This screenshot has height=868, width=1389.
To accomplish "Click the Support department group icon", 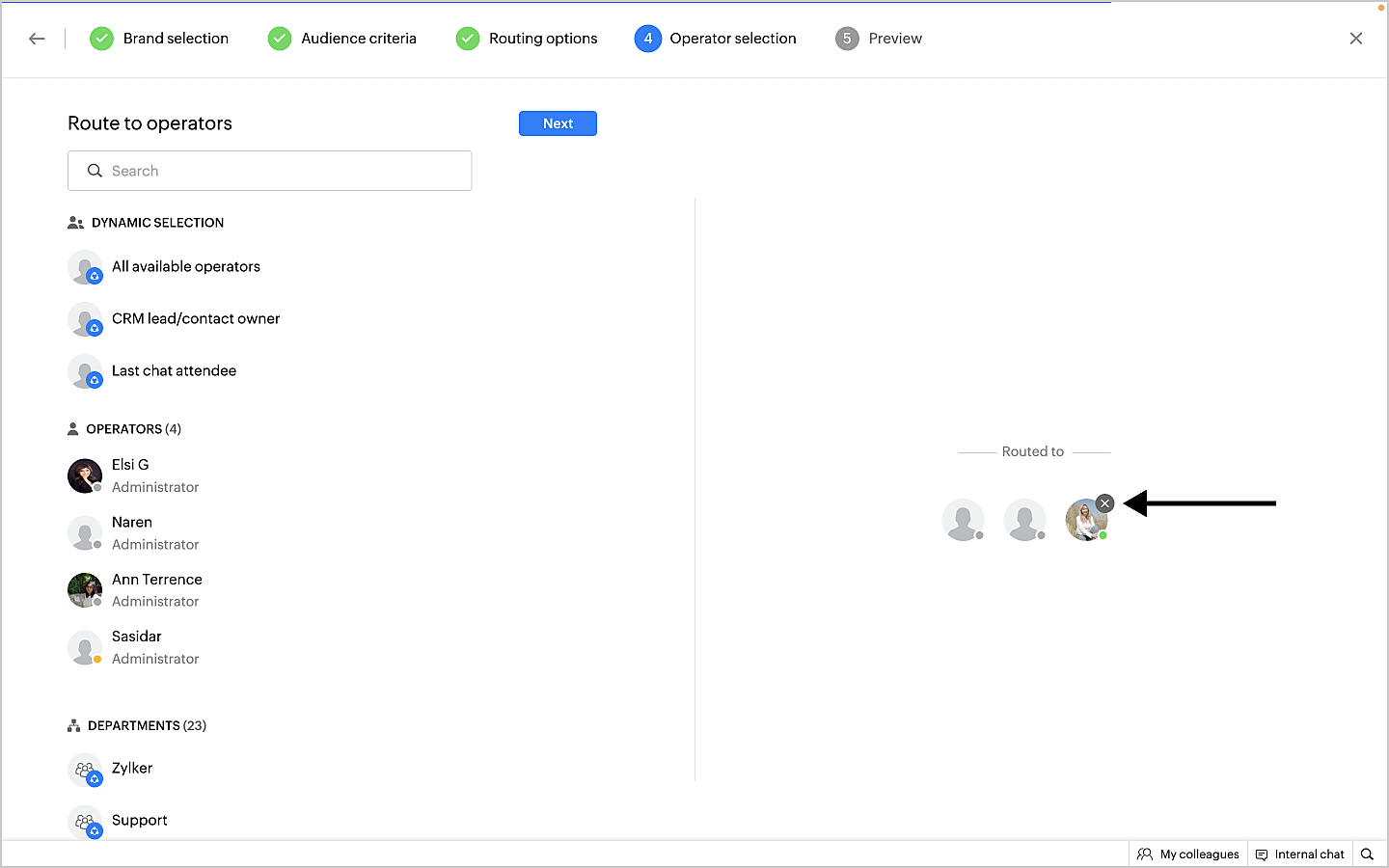I will [x=85, y=822].
